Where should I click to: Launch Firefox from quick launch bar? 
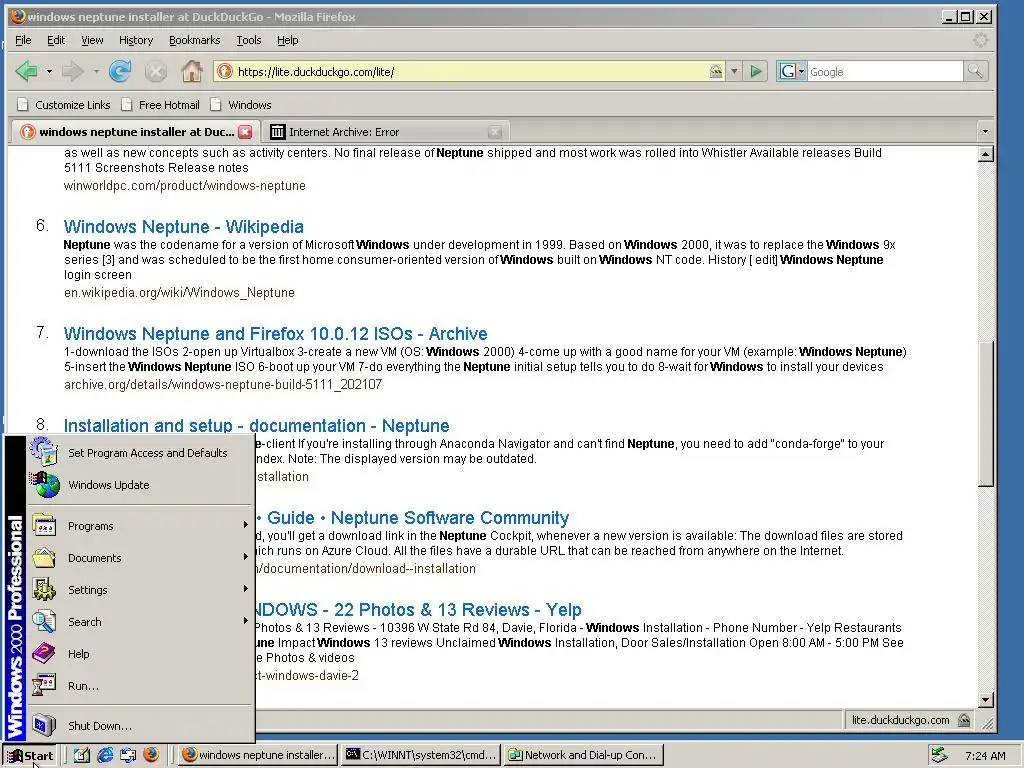point(151,755)
